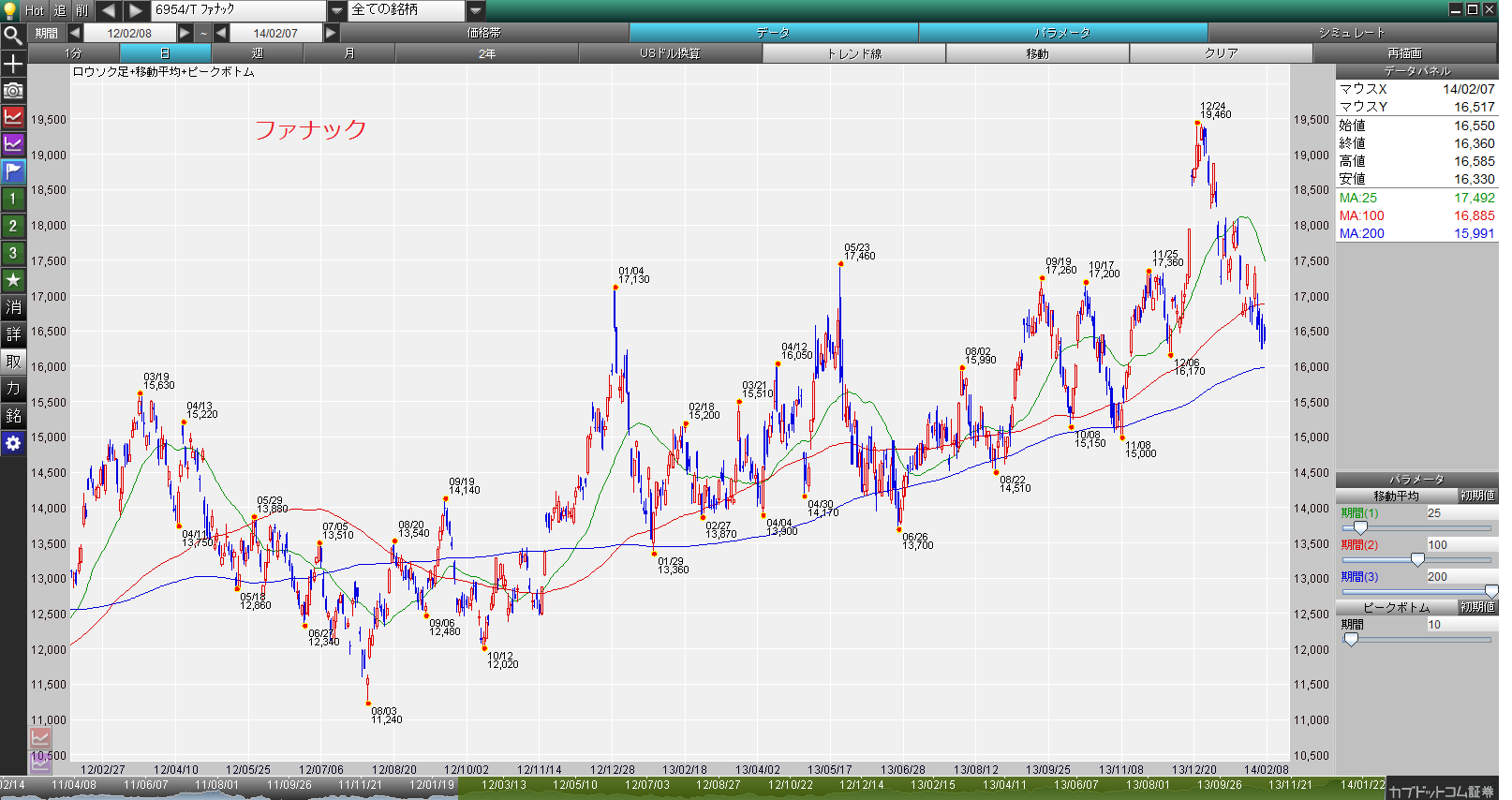Open the シミュレート tab
This screenshot has width=1512, height=800.
[x=1352, y=33]
